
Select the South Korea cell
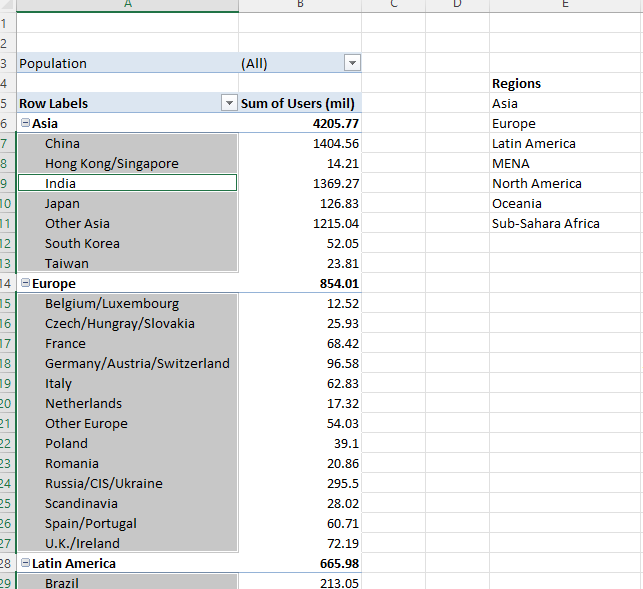128,243
